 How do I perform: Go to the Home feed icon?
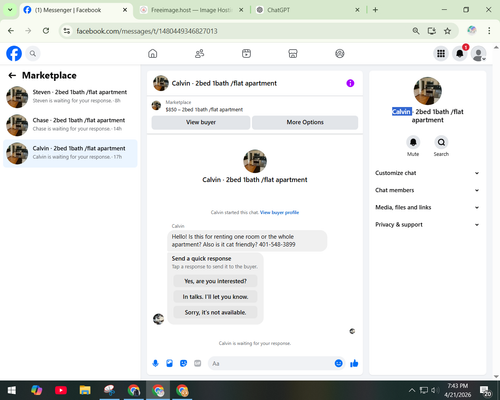[x=153, y=53]
